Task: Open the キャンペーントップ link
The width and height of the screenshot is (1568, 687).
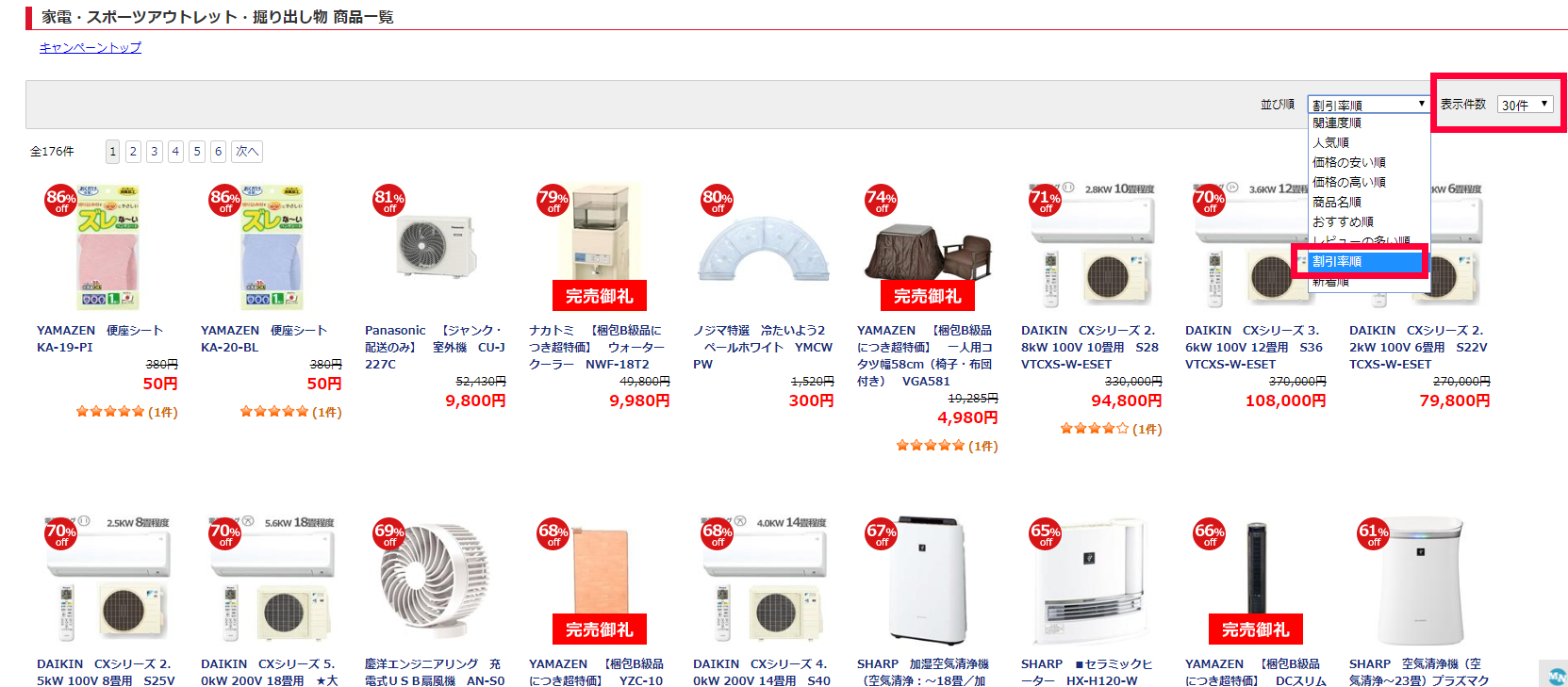Action: click(91, 47)
